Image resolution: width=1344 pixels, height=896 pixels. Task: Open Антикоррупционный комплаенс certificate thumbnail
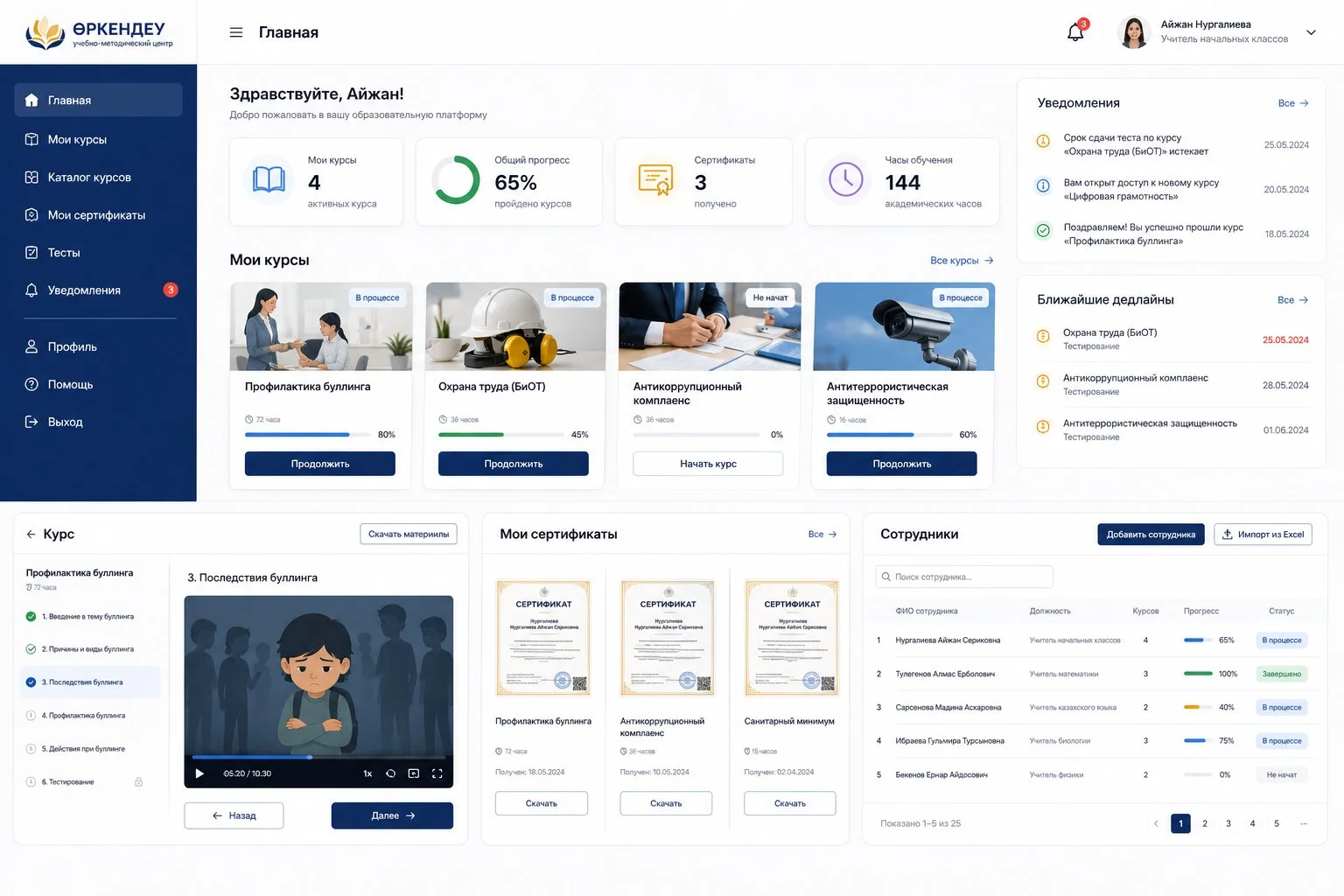(x=668, y=638)
